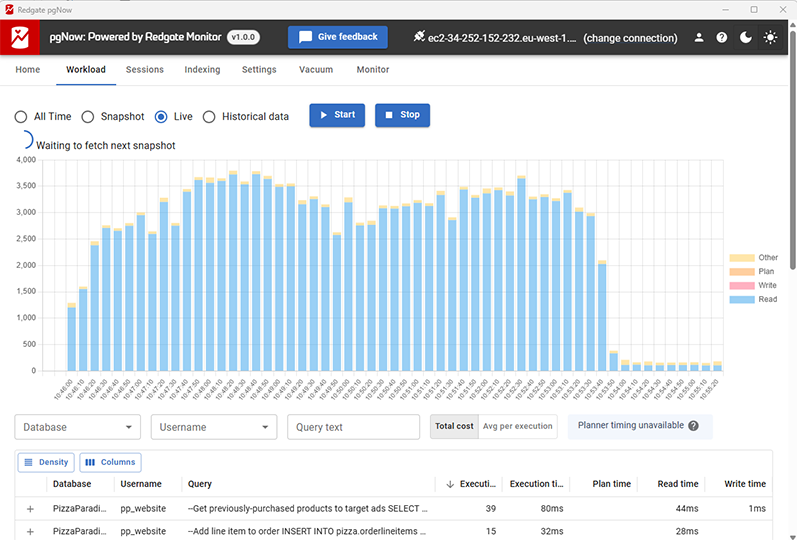Screen dimensions: 797x540
Task: Click the Read legend color swatch
Action: (x=741, y=300)
